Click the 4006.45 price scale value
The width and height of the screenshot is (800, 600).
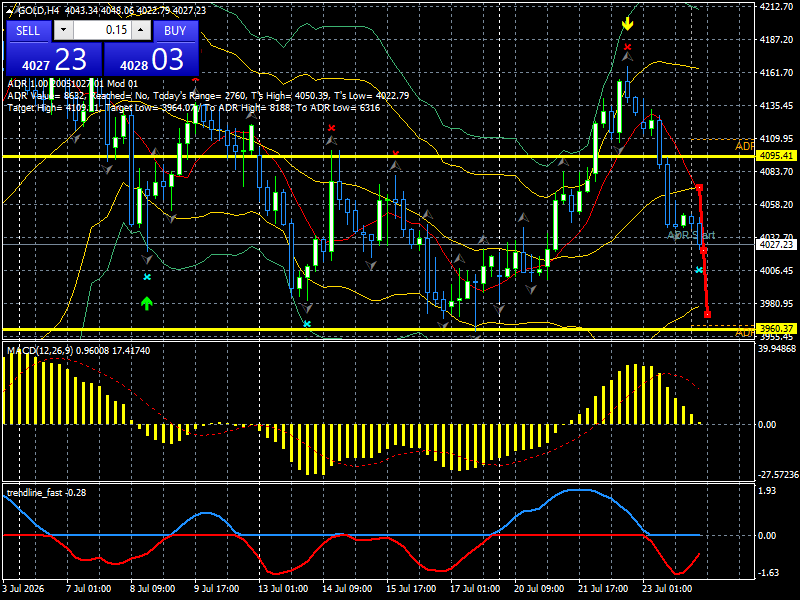pyautogui.click(x=776, y=270)
